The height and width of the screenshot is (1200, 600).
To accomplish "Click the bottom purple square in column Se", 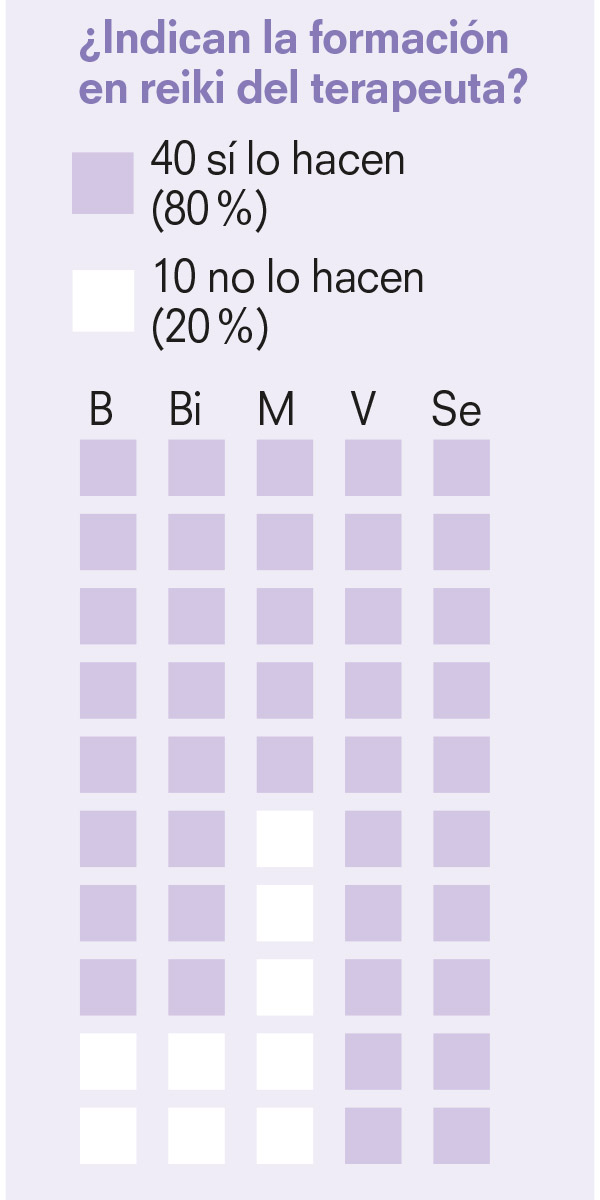I will [x=461, y=1135].
